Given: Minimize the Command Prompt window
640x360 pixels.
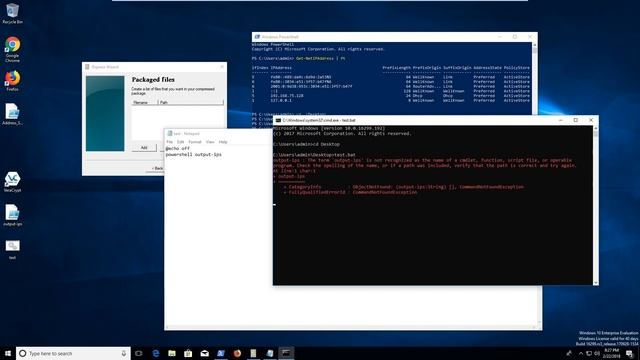Looking at the screenshot, I should click(560, 120).
